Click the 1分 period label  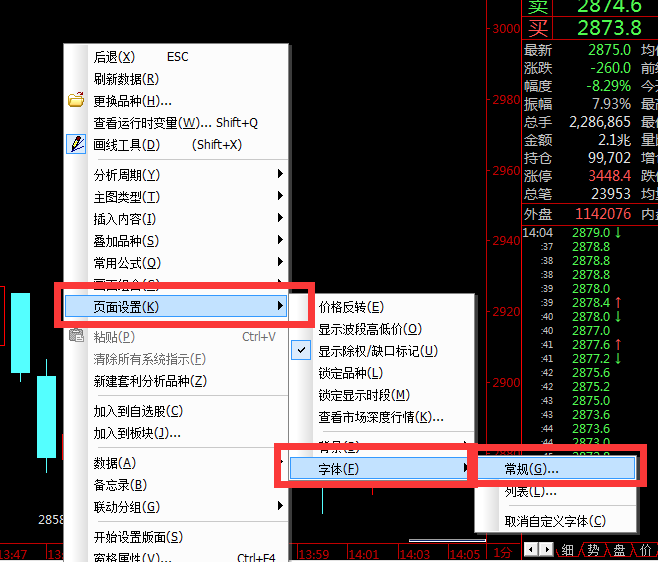coord(503,553)
